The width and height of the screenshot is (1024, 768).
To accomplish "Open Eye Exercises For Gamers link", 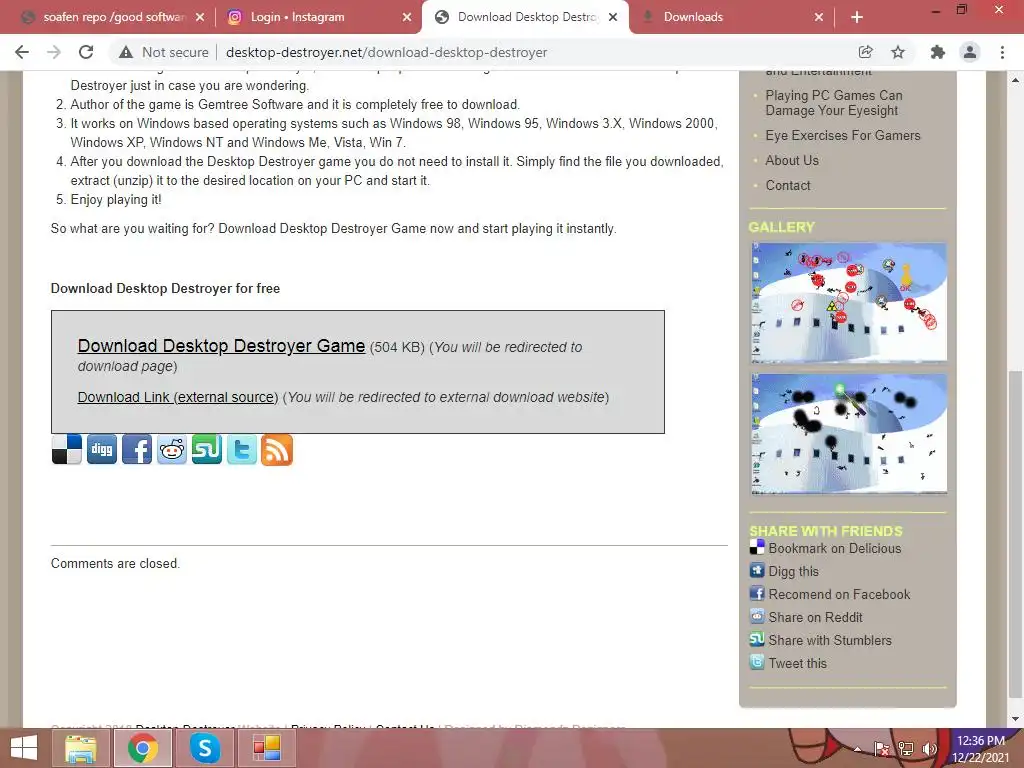I will point(843,135).
